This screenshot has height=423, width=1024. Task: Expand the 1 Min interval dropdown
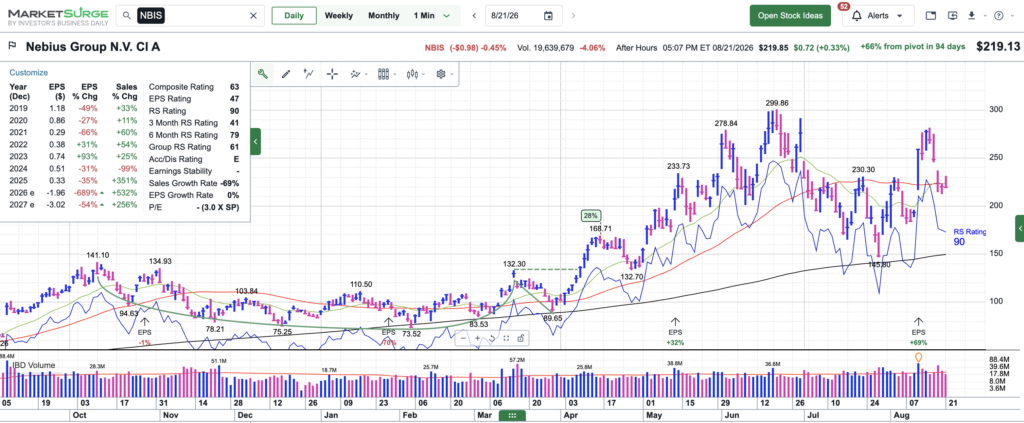coord(432,16)
